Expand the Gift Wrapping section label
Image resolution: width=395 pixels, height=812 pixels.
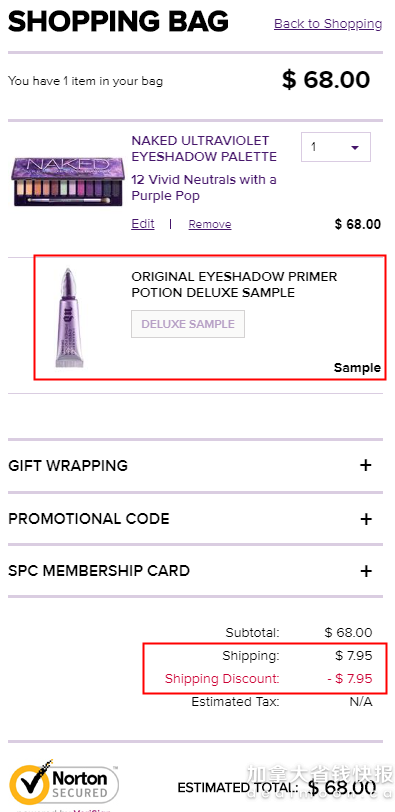(68, 465)
